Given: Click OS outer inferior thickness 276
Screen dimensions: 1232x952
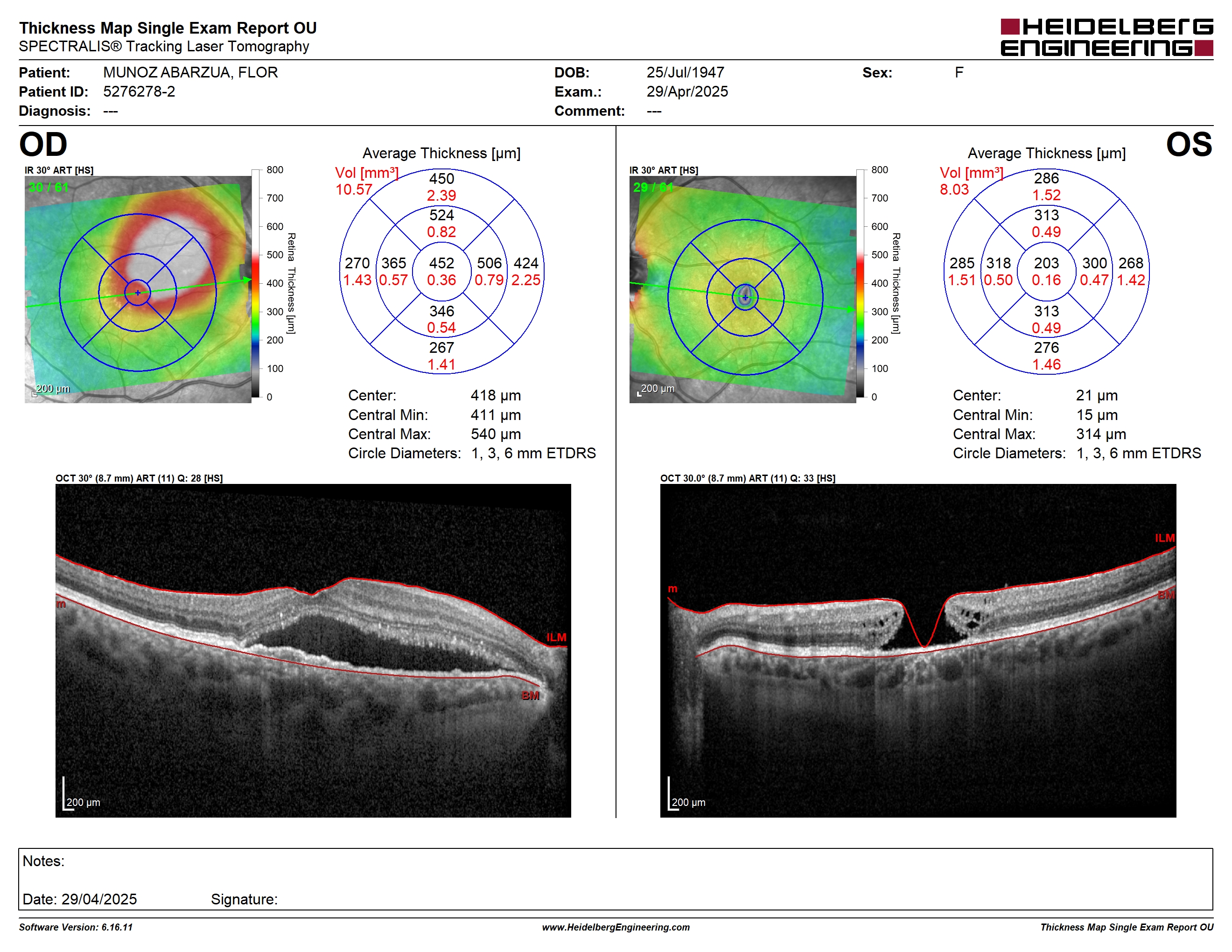Looking at the screenshot, I should pyautogui.click(x=1046, y=348).
